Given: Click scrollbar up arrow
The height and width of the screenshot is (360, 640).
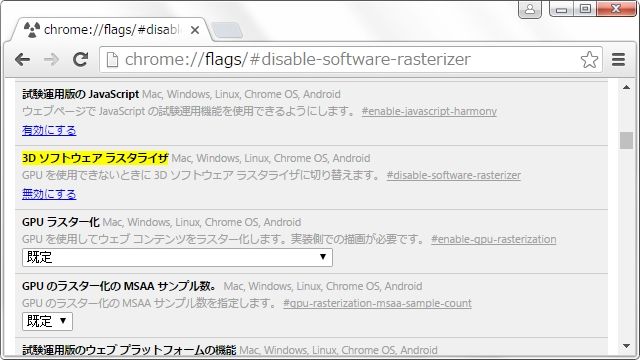Looking at the screenshot, I should click(x=626, y=87).
